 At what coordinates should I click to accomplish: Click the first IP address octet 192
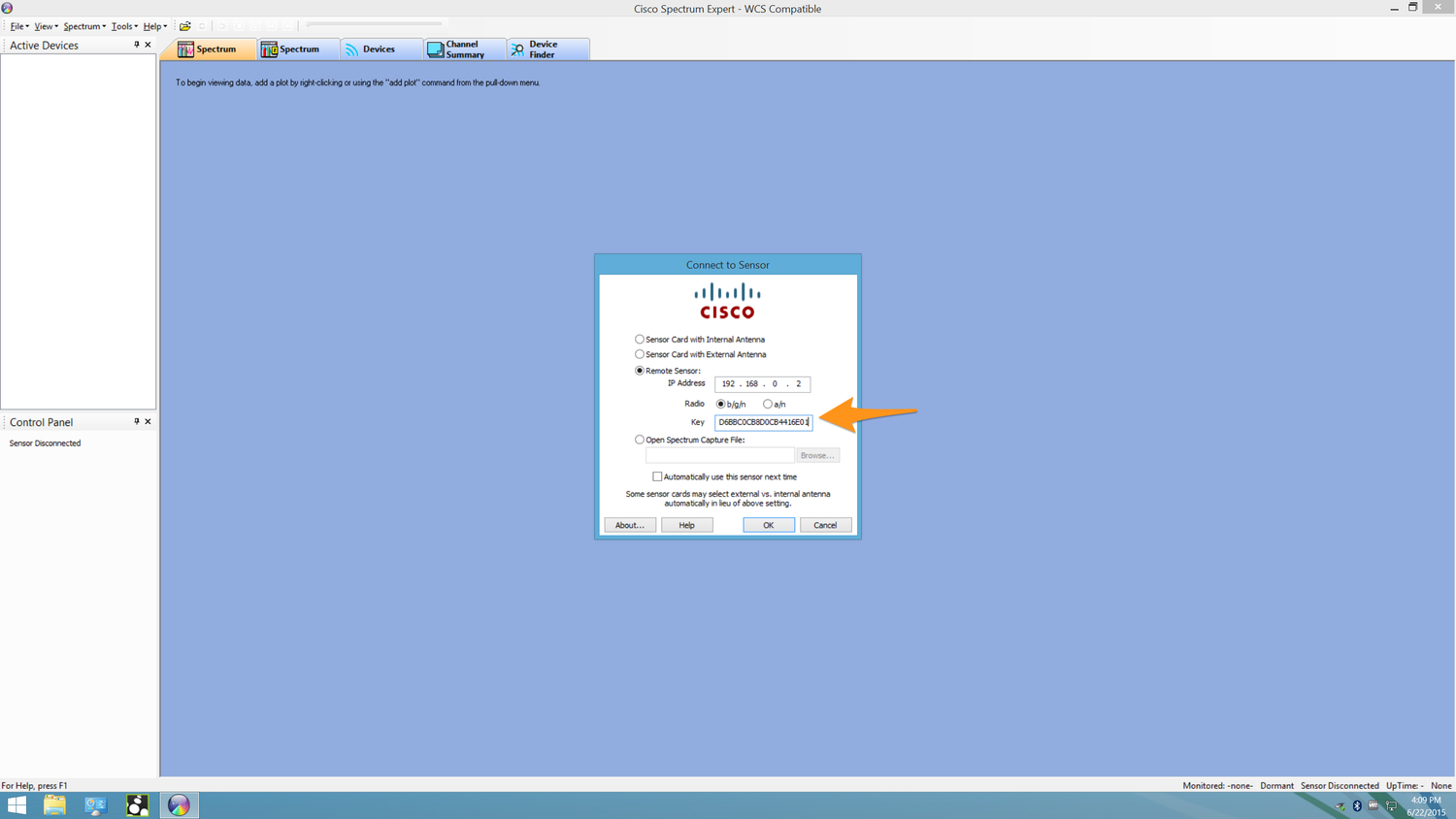728,384
